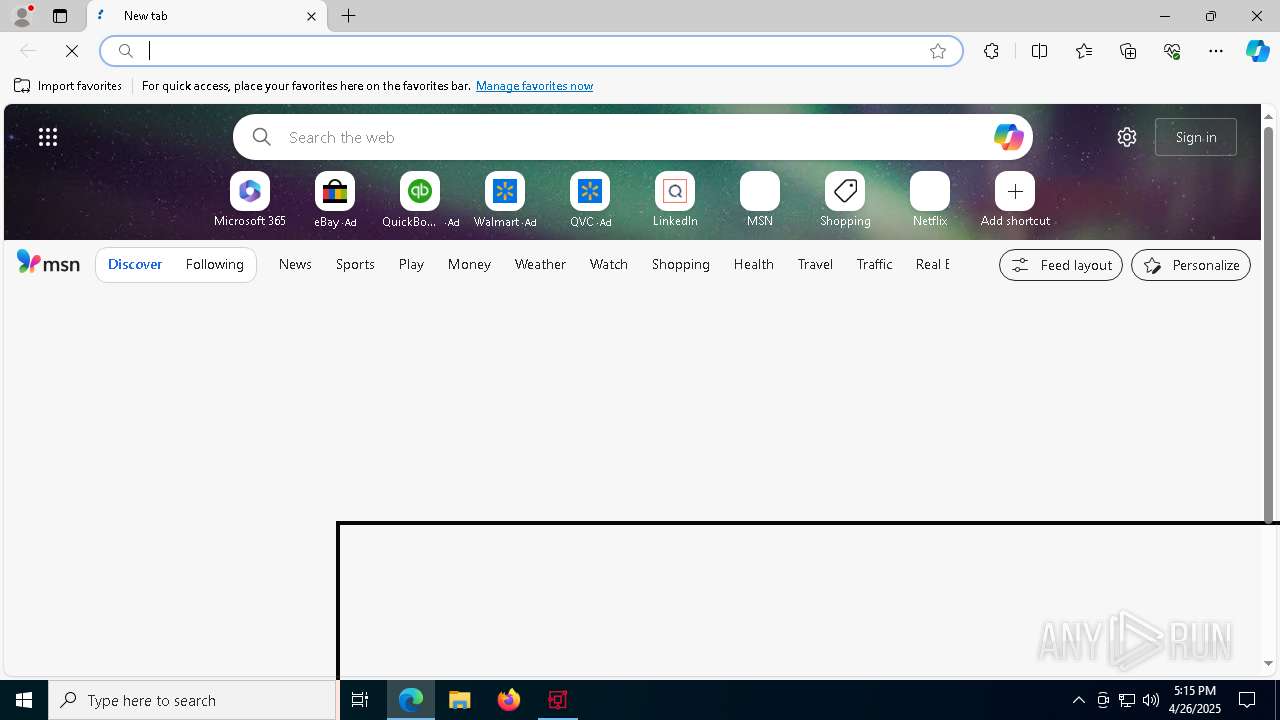The height and width of the screenshot is (720, 1280).
Task: Stop loading the page
Action: pos(72,51)
